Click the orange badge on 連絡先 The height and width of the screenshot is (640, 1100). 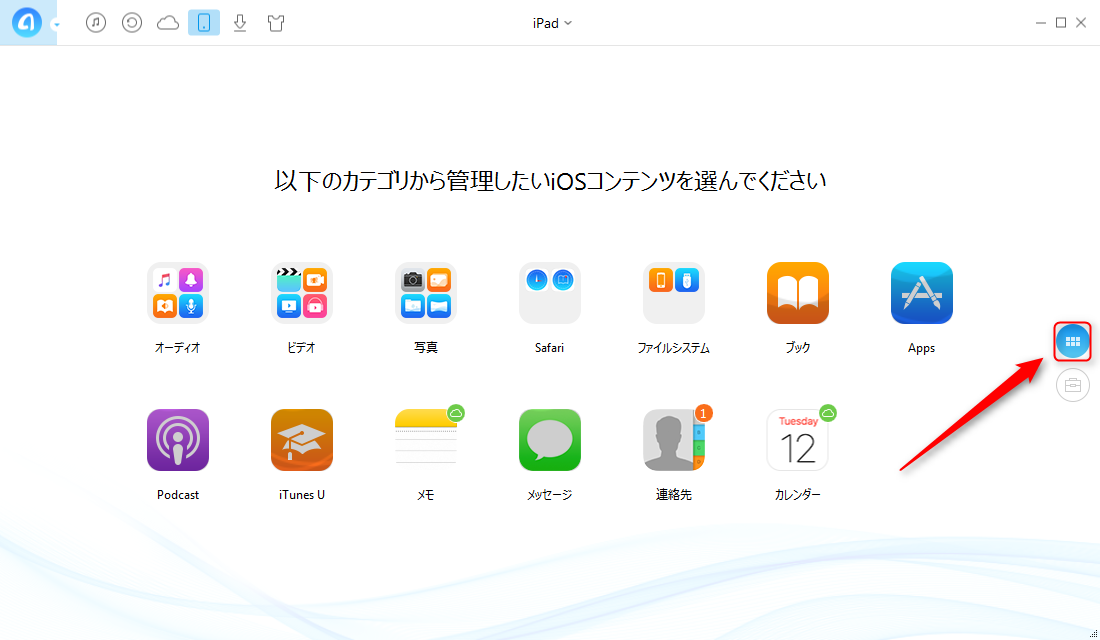704,413
